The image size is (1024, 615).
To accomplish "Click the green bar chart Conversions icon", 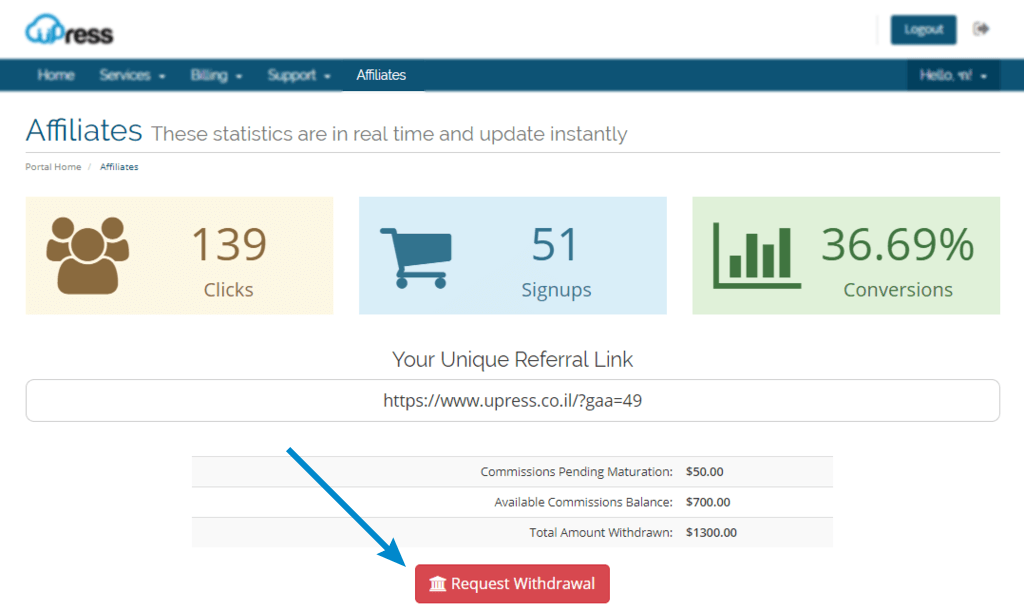I will pyautogui.click(x=756, y=255).
